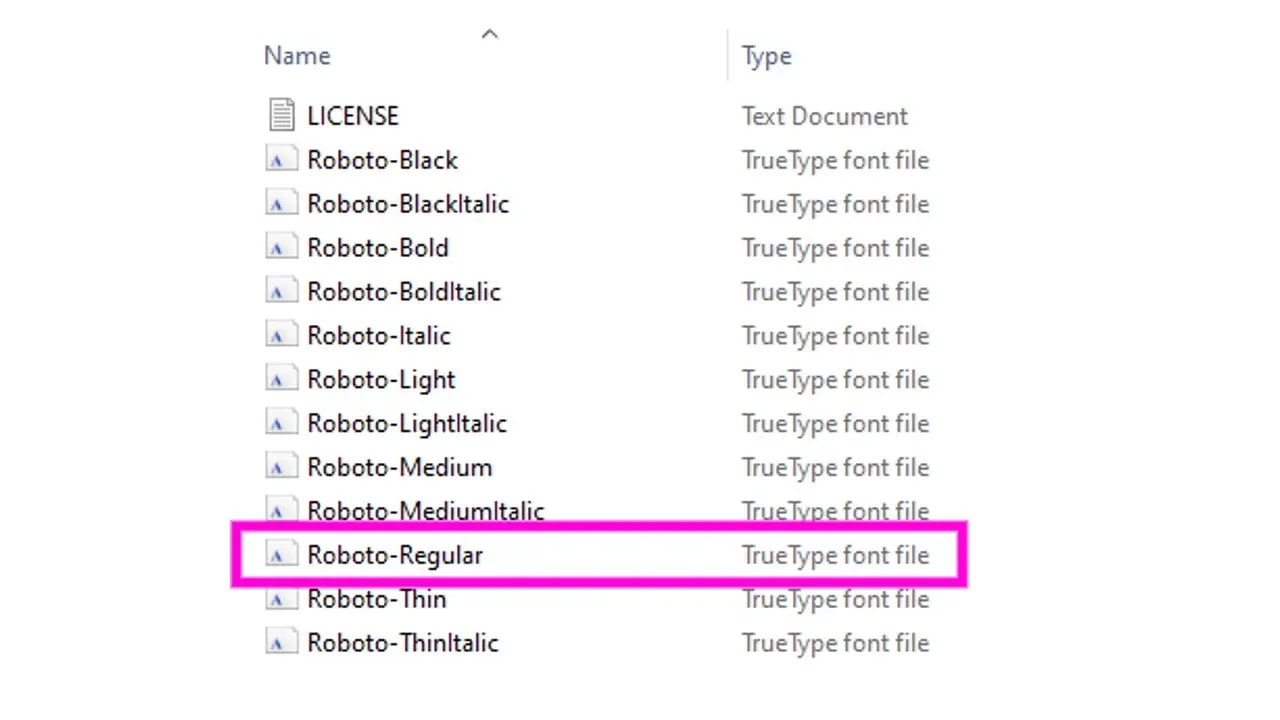Image resolution: width=1280 pixels, height=720 pixels.
Task: Select the Roboto-Medium file name
Action: (399, 468)
